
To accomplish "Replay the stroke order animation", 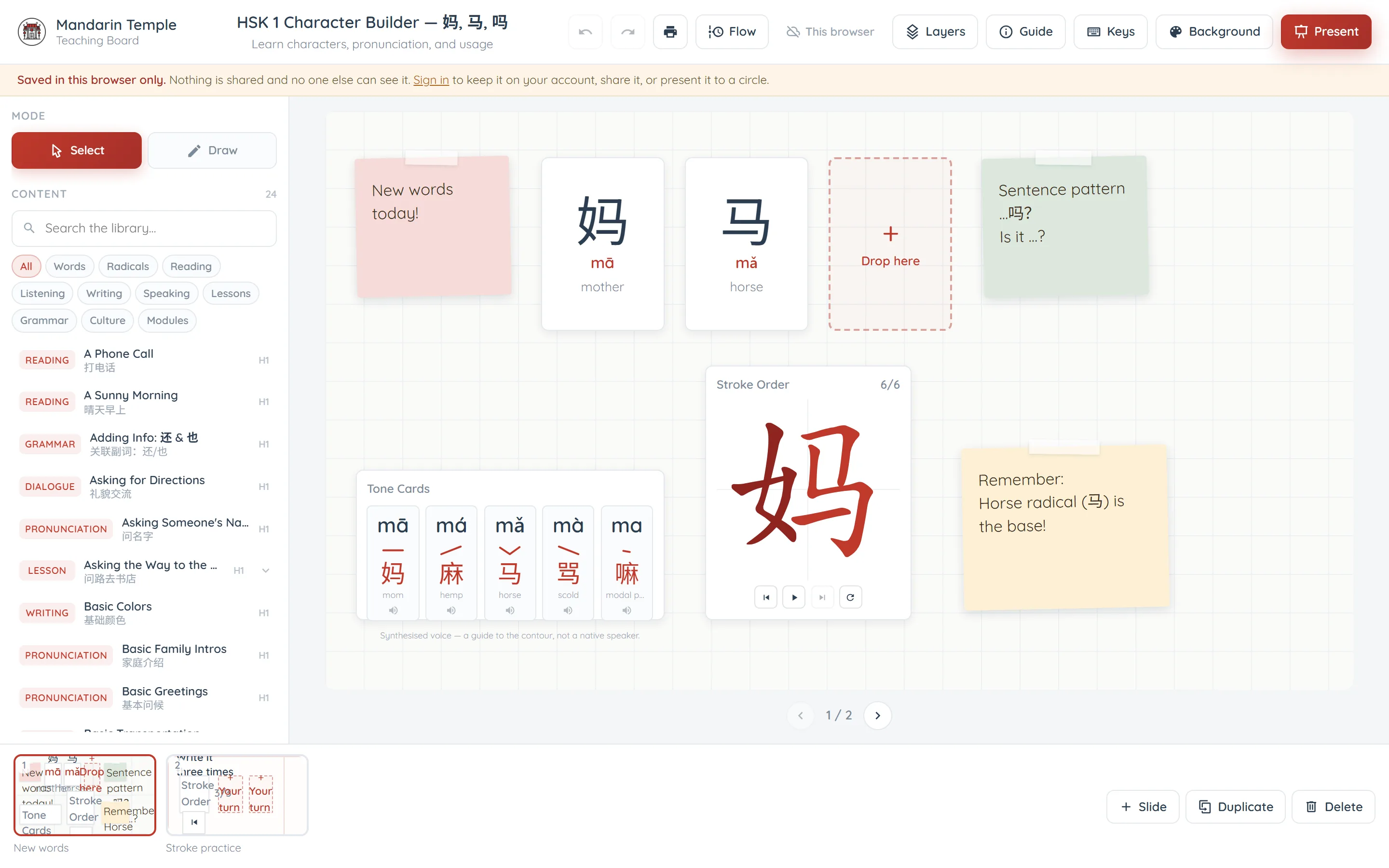I will [850, 597].
